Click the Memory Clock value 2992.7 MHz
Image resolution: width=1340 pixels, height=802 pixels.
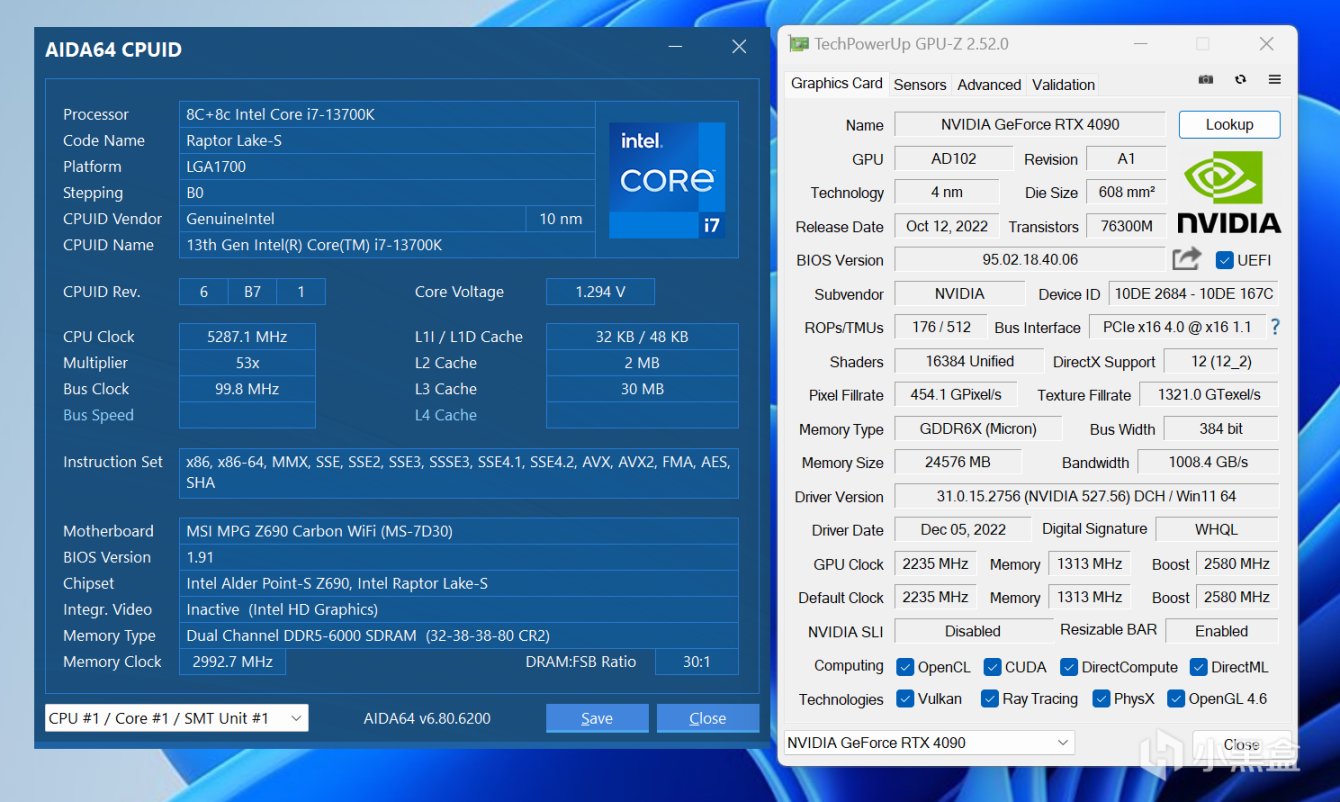[232, 661]
